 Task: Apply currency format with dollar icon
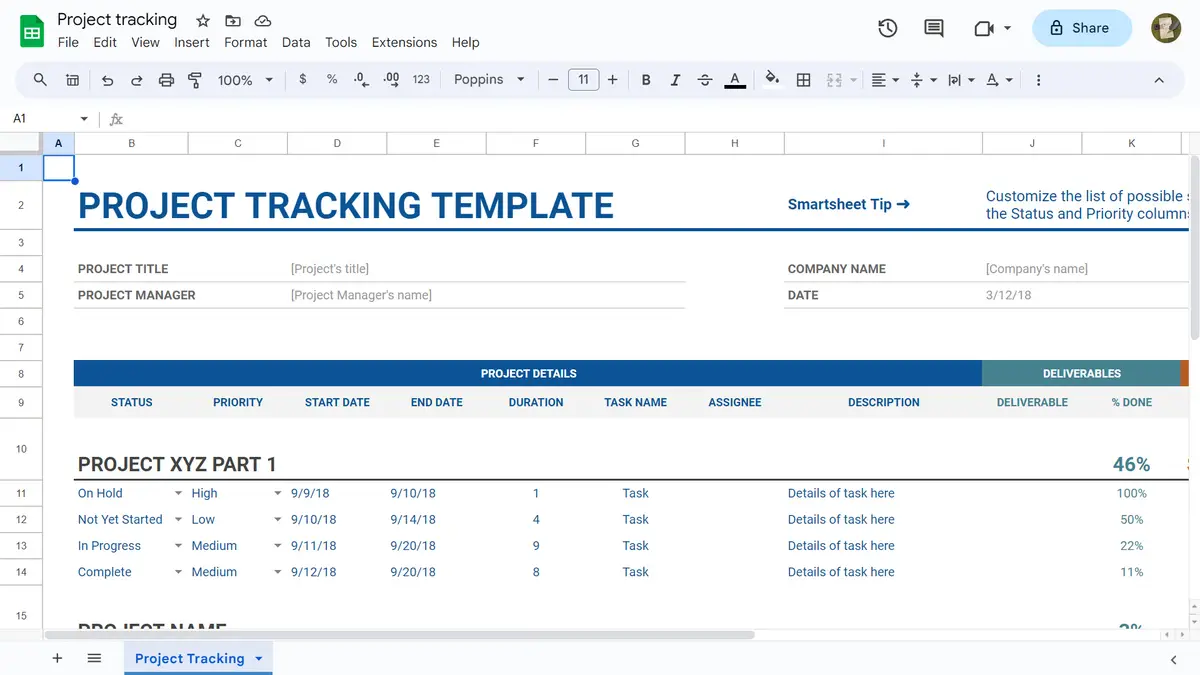[x=303, y=80]
